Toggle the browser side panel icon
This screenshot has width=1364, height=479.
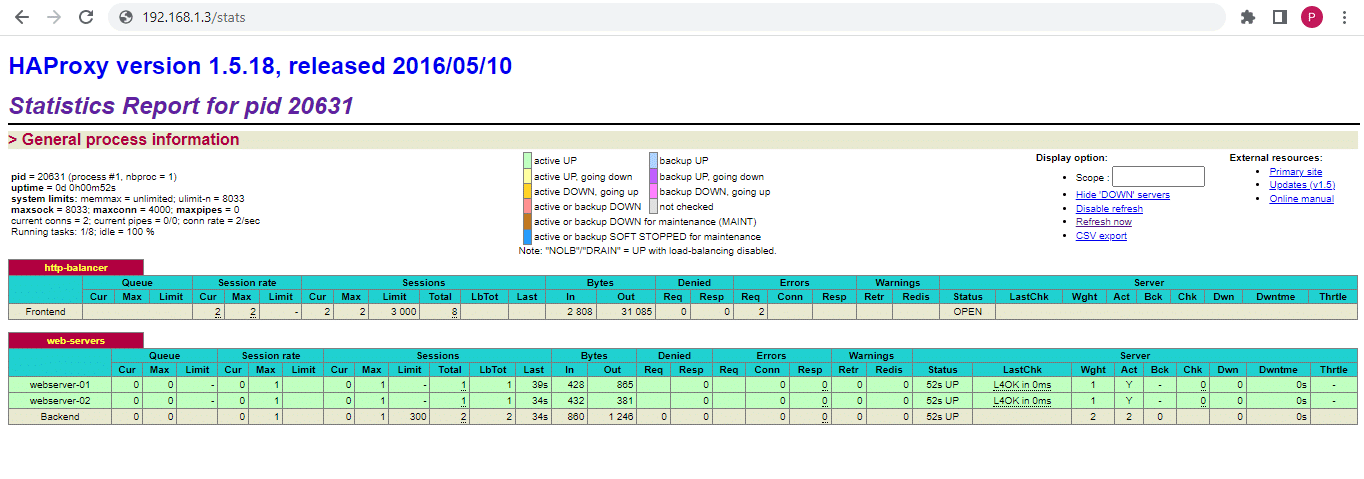pos(1279,17)
